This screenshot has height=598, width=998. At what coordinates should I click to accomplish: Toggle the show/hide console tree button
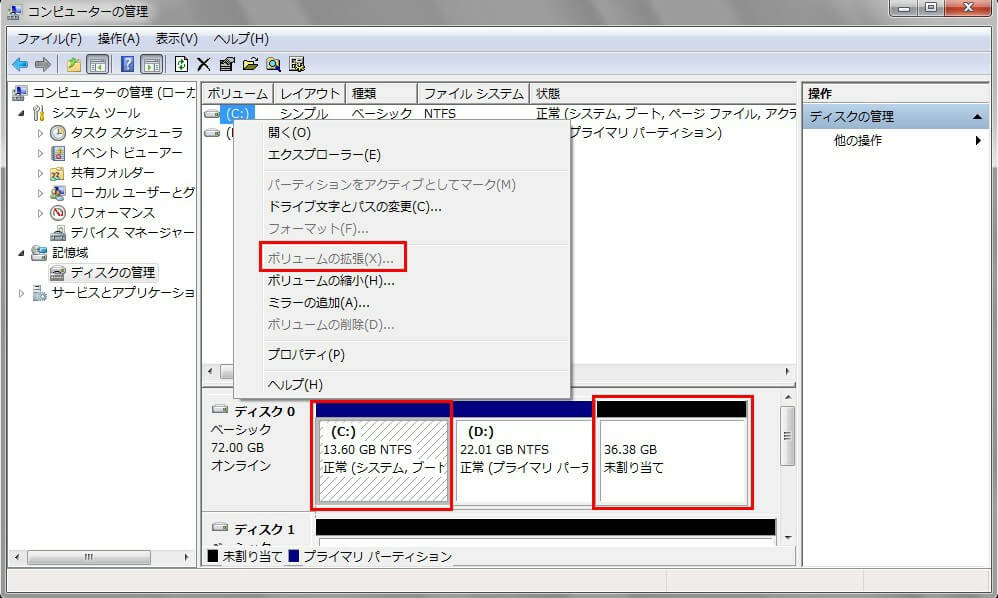point(97,64)
